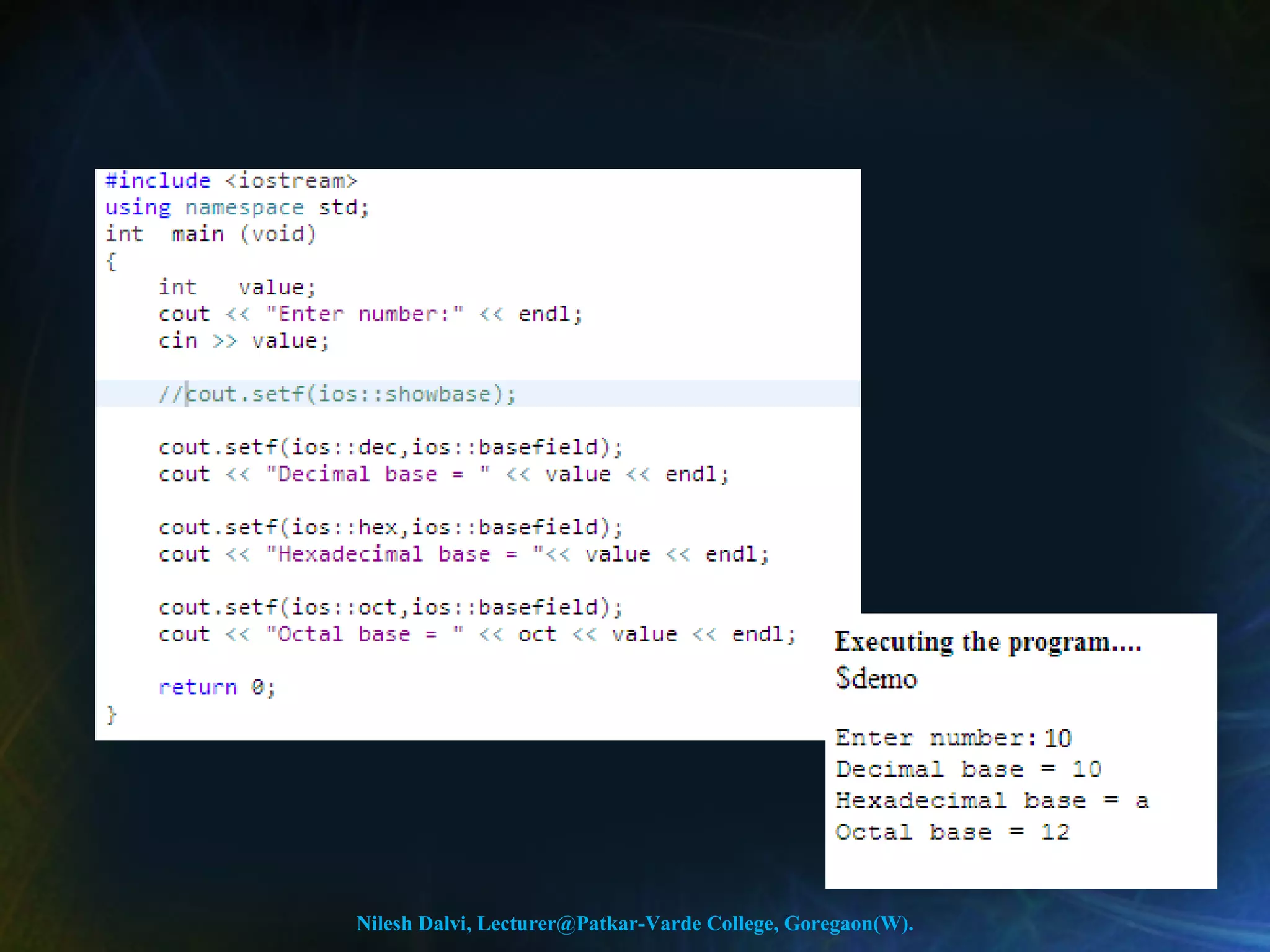The width and height of the screenshot is (1270, 952).
Task: Click the cin >> value statement
Action: [243, 340]
